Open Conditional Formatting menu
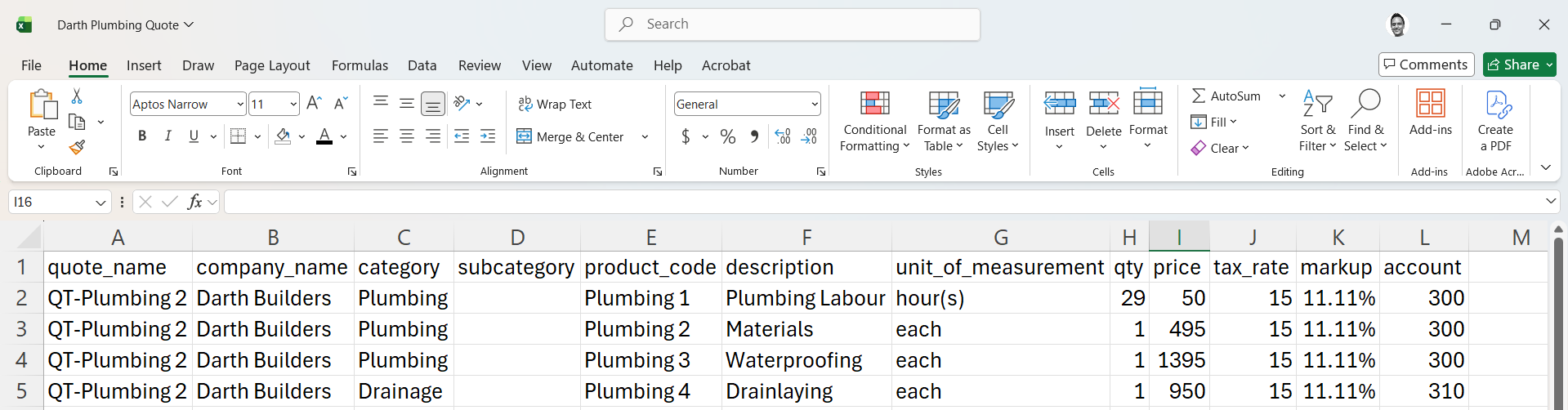The height and width of the screenshot is (410, 1568). 874,122
